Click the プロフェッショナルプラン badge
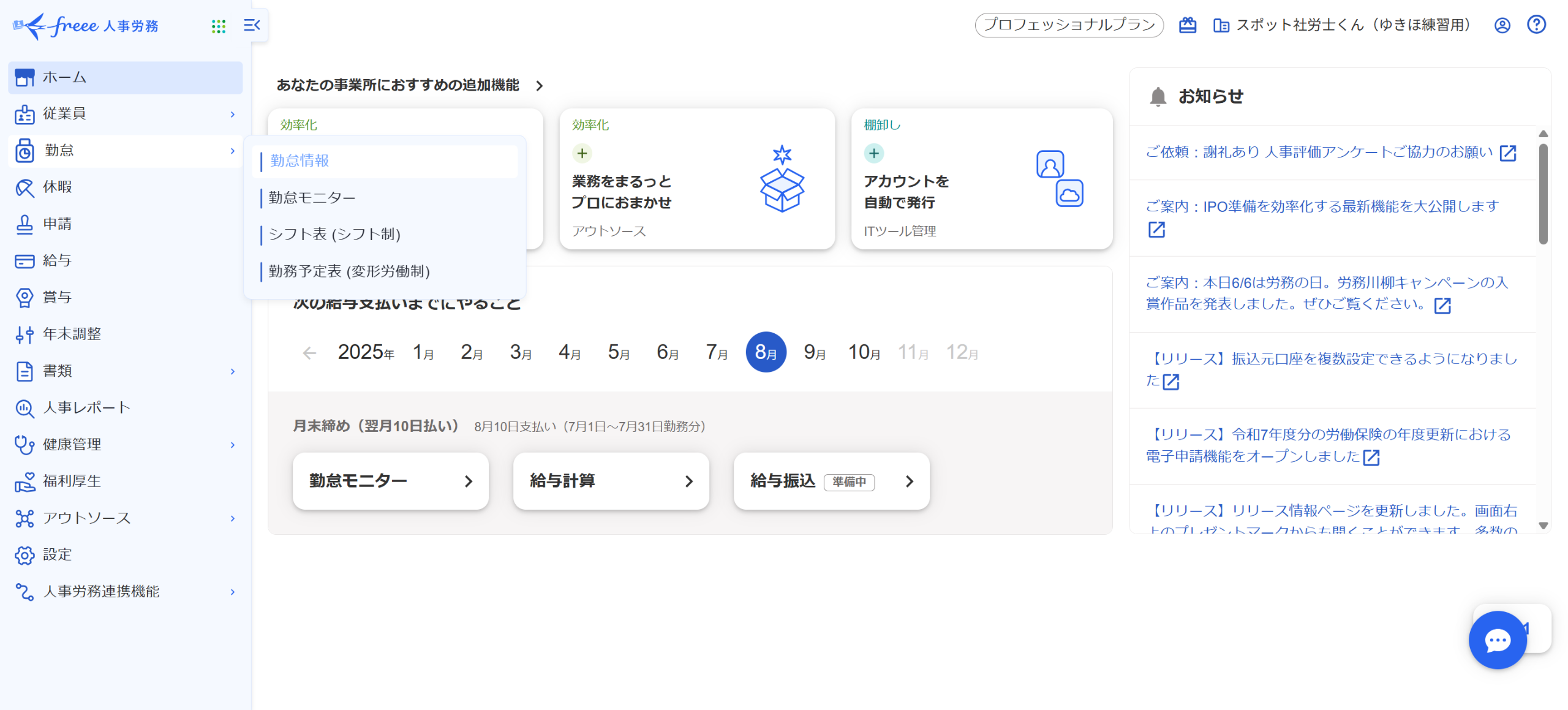This screenshot has height=710, width=1568. point(1068,25)
